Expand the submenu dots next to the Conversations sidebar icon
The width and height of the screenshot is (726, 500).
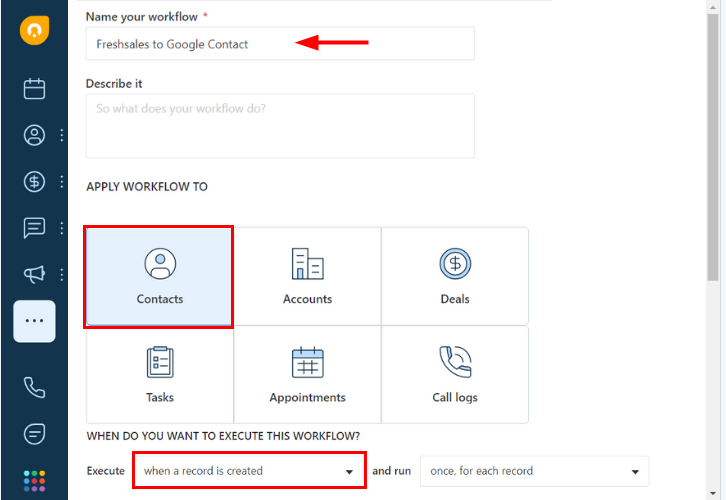coord(62,228)
